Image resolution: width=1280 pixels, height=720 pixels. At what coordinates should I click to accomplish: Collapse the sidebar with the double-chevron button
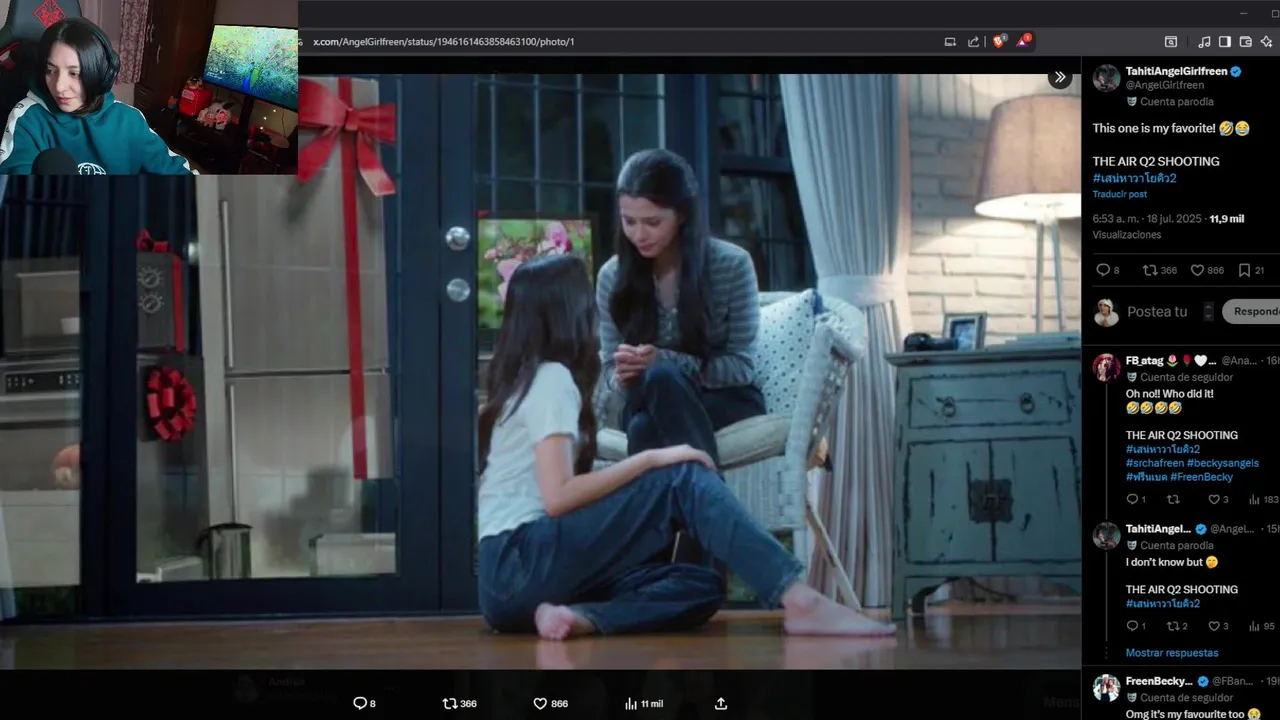coord(1059,77)
